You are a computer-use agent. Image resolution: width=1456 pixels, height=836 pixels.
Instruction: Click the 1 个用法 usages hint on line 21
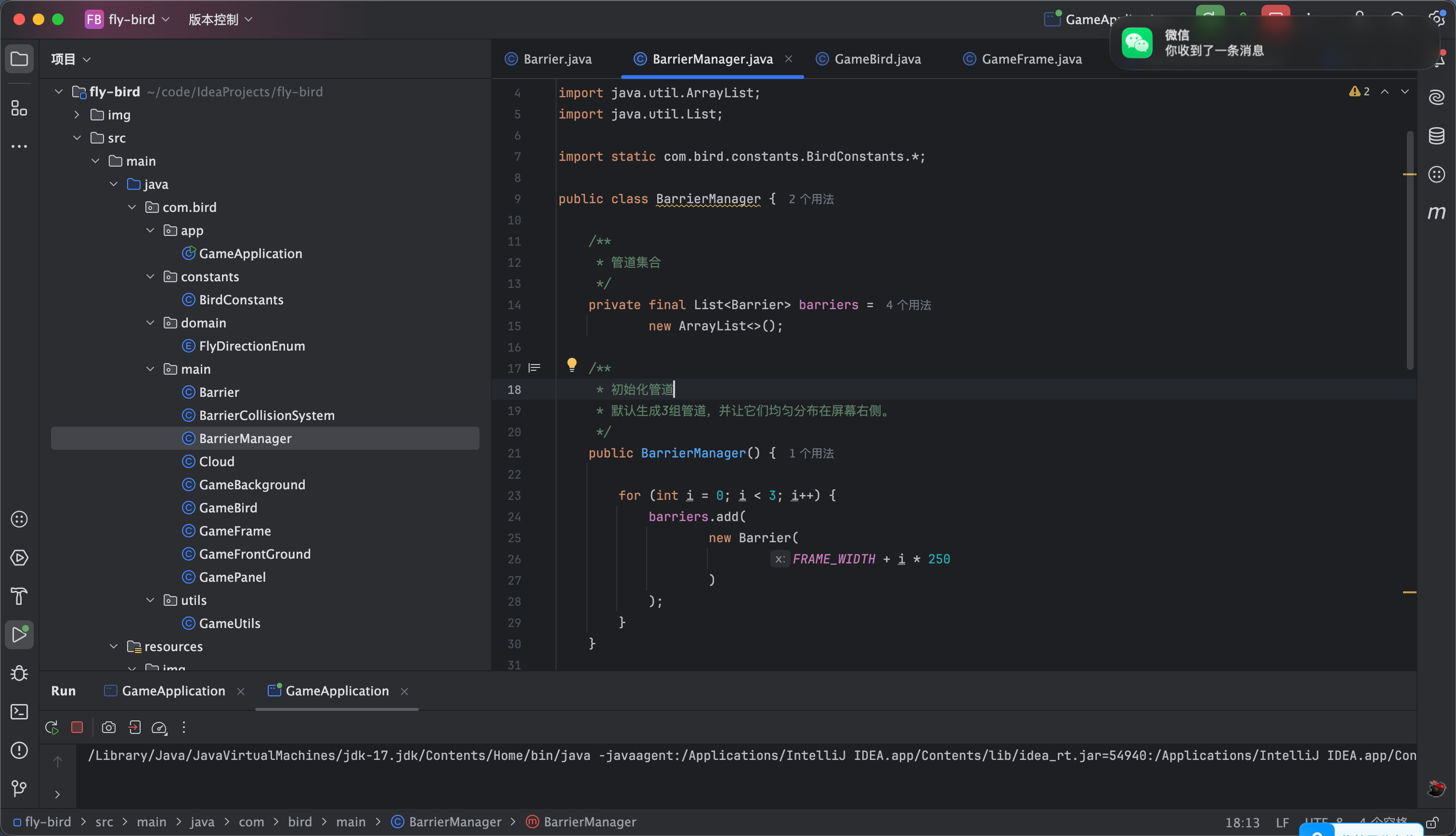811,453
